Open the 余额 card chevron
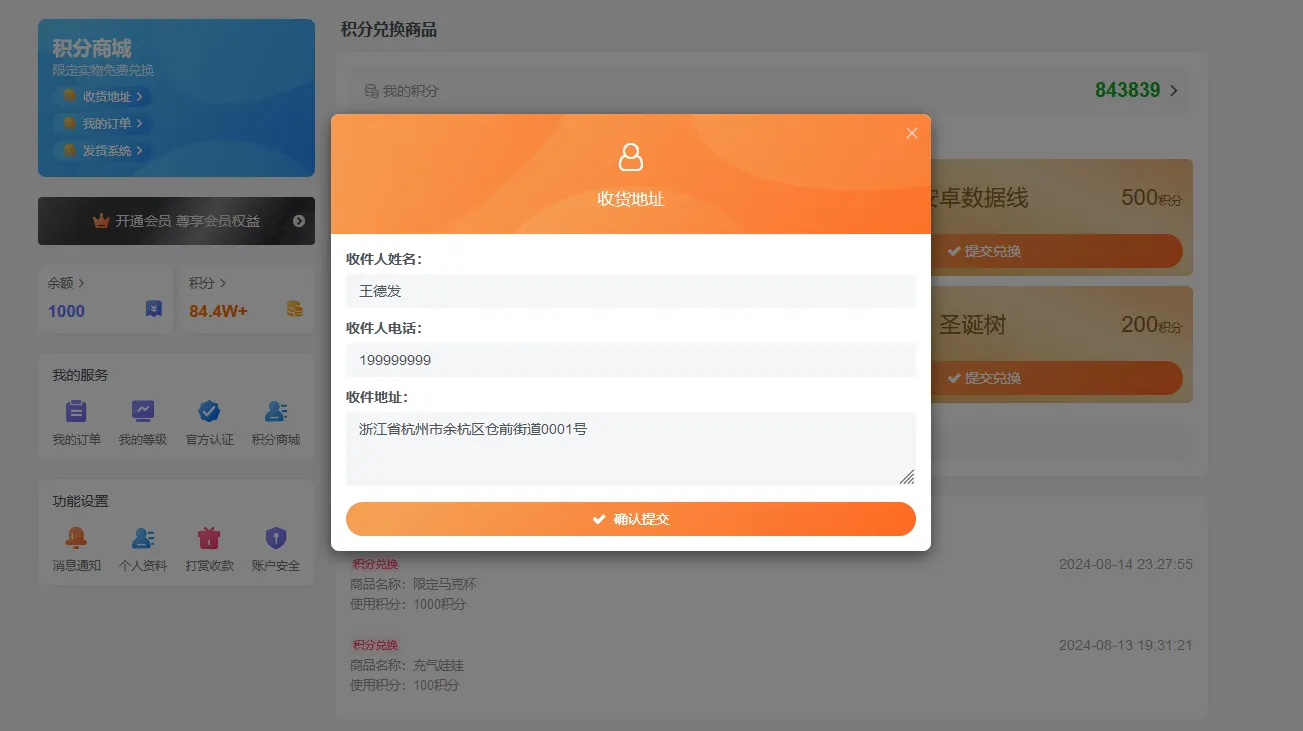 coord(81,283)
